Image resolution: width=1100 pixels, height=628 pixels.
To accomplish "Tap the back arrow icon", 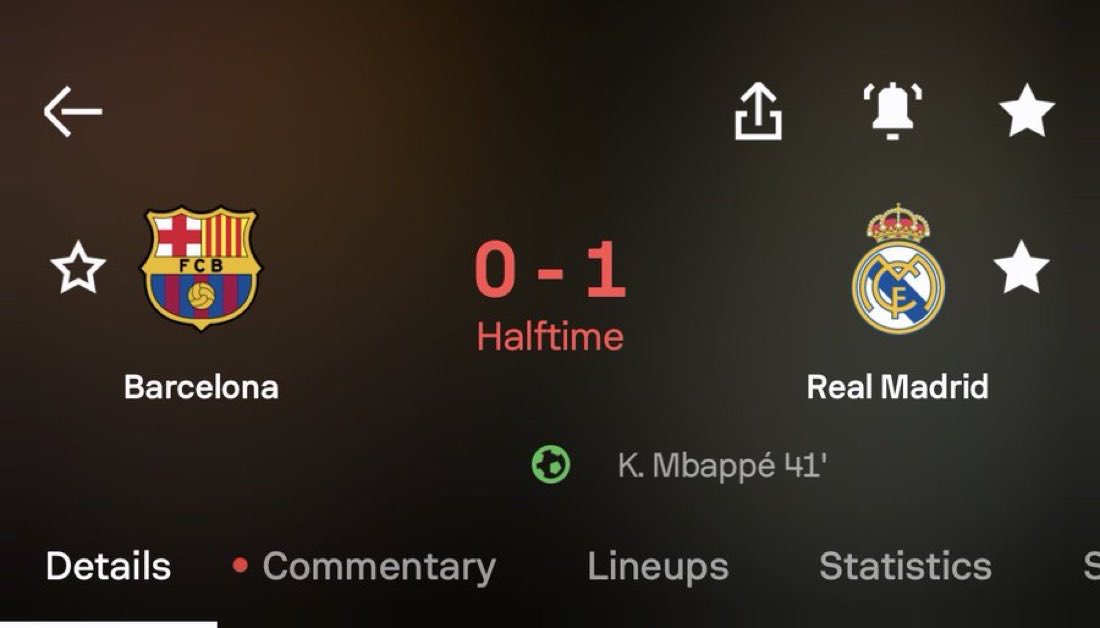I will 73,111.
